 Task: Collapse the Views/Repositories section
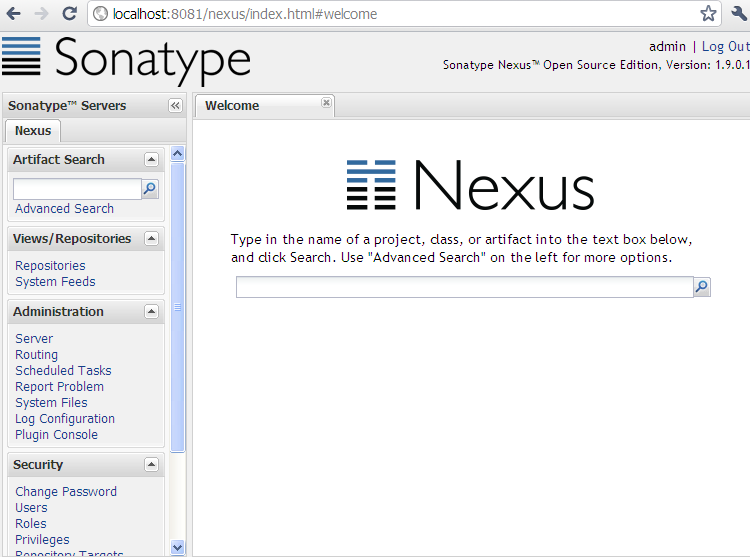click(x=151, y=239)
